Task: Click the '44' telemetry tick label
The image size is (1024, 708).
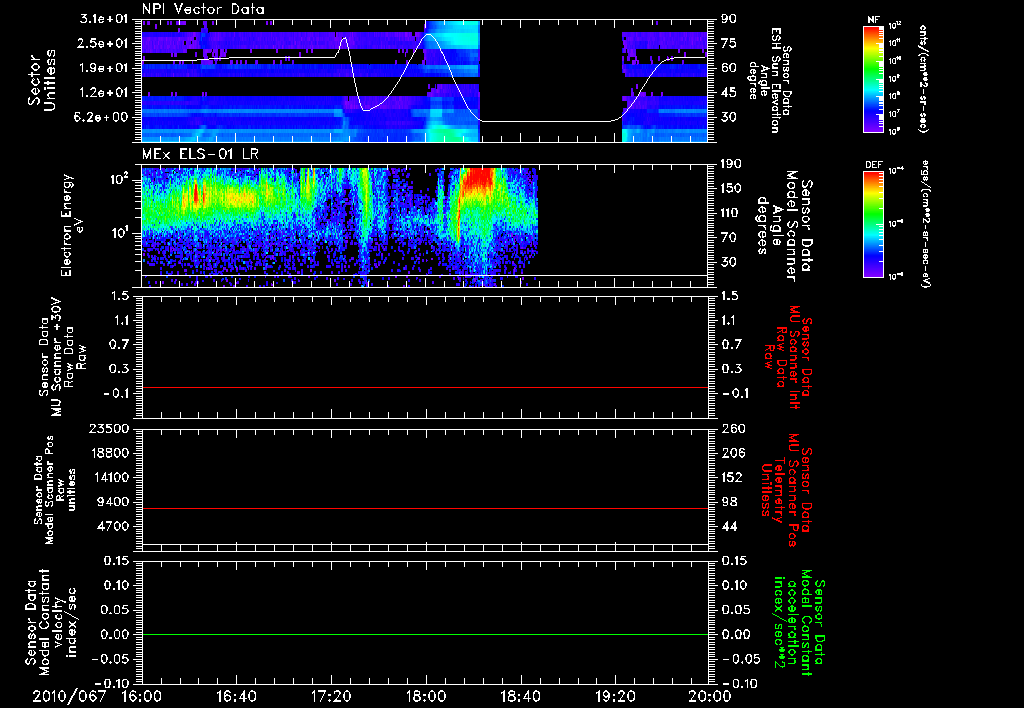Action: [x=729, y=526]
